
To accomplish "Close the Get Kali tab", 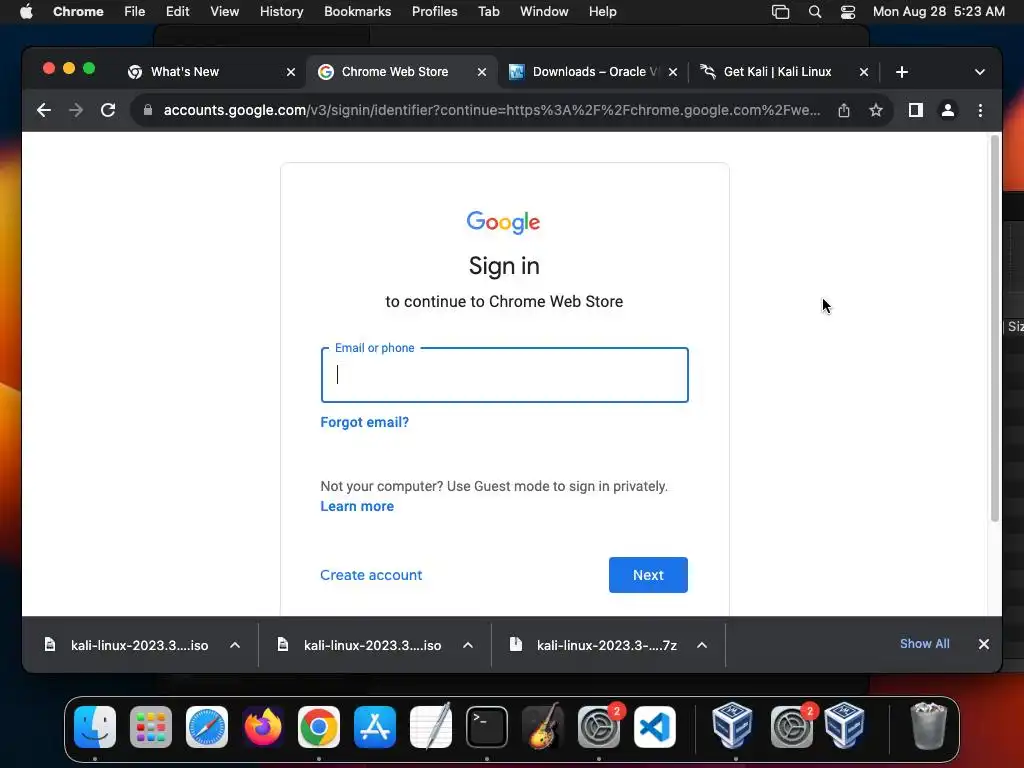I will [x=864, y=72].
